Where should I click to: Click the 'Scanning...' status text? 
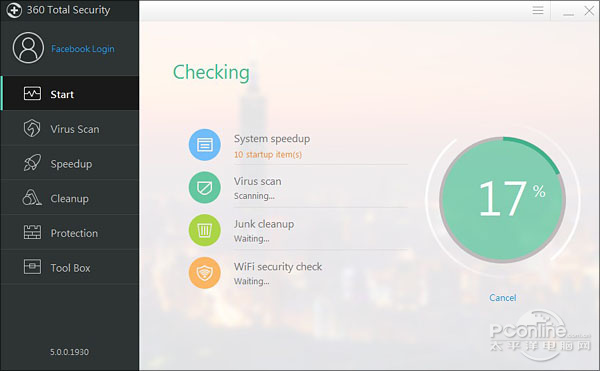pos(254,196)
